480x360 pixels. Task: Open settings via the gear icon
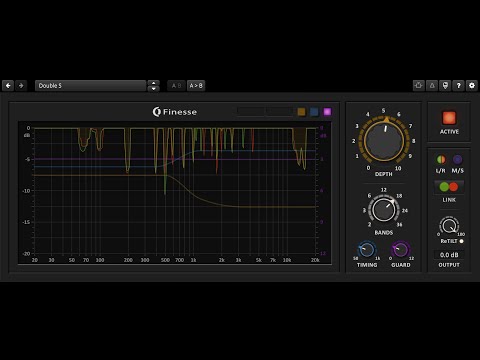[x=472, y=86]
